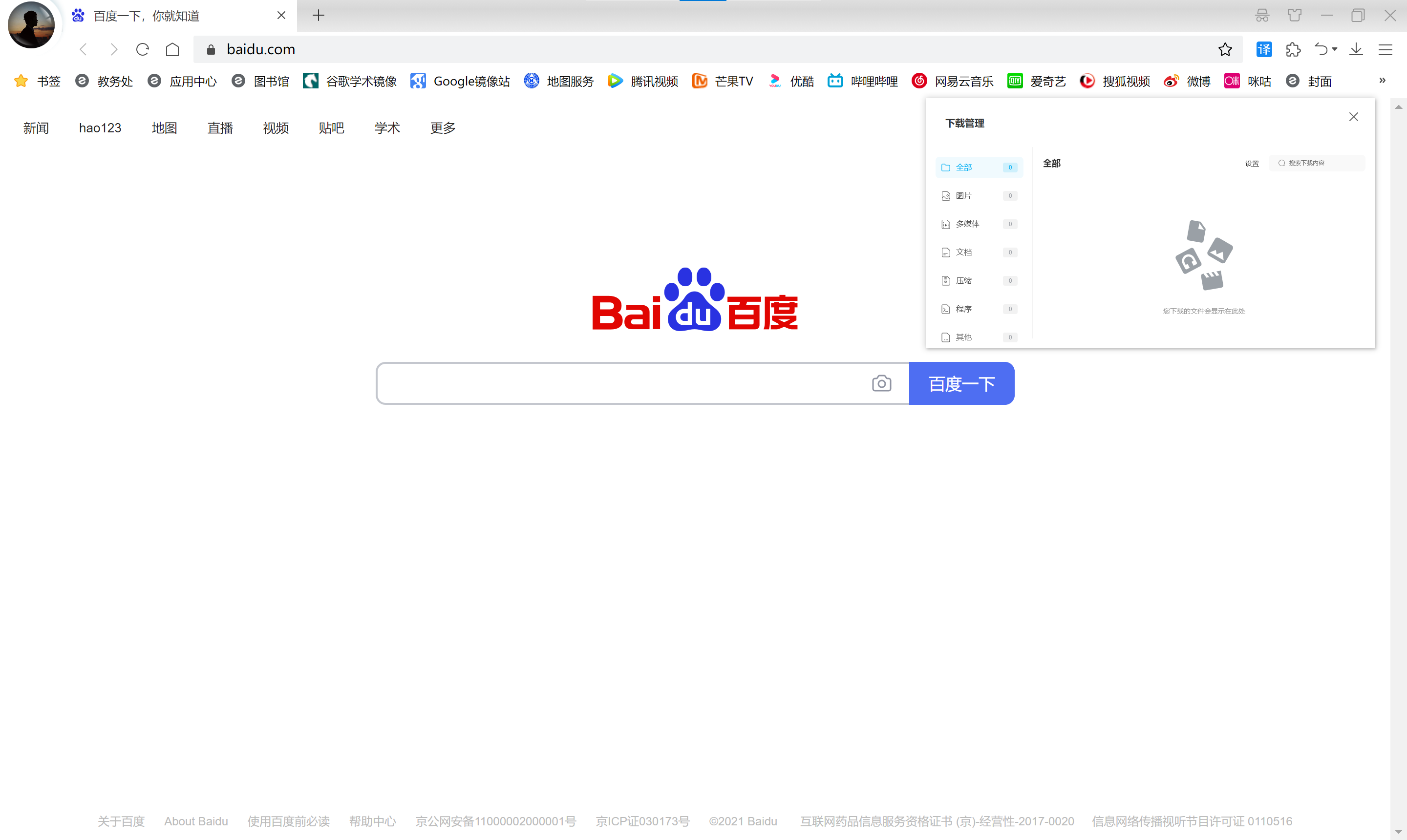Expand more bookmarks chevron
Viewport: 1407px width, 840px height.
pyautogui.click(x=1382, y=81)
